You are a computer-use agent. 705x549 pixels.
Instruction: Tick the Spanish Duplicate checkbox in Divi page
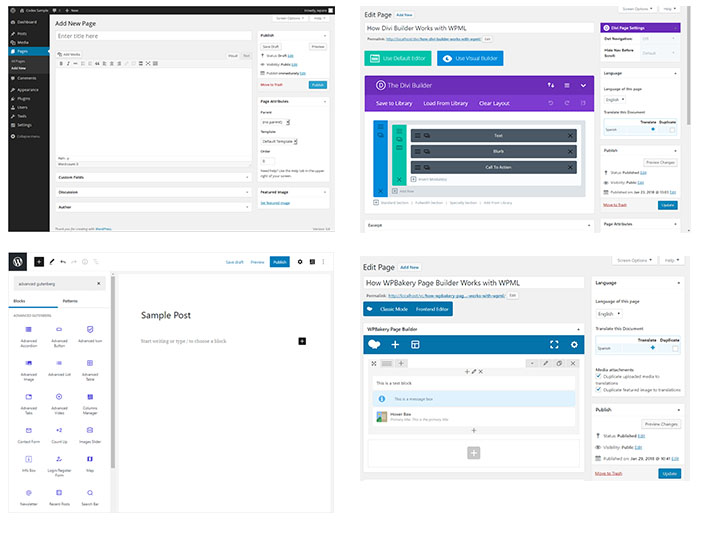click(672, 130)
